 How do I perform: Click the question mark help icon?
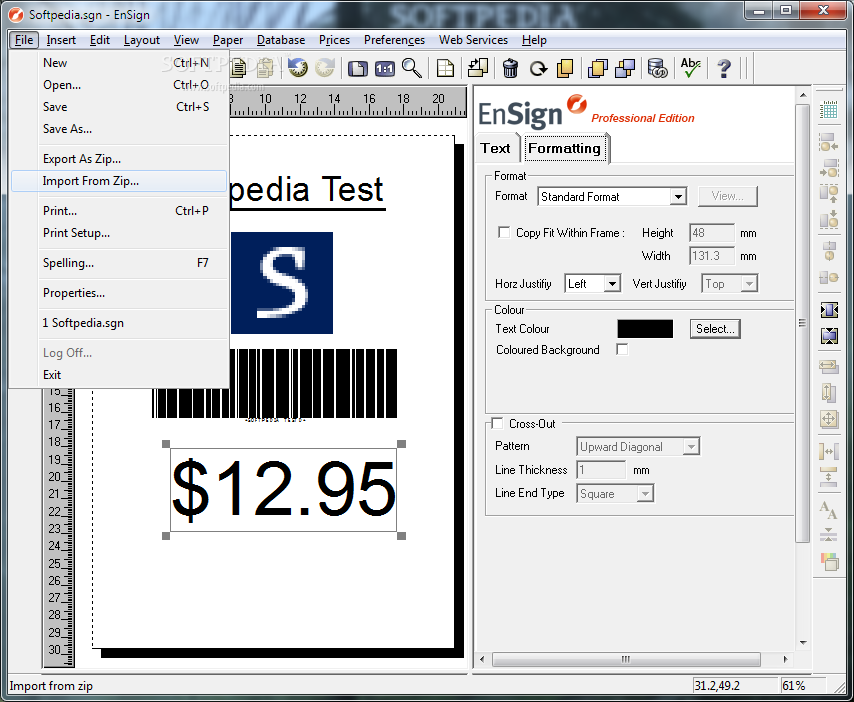[724, 69]
